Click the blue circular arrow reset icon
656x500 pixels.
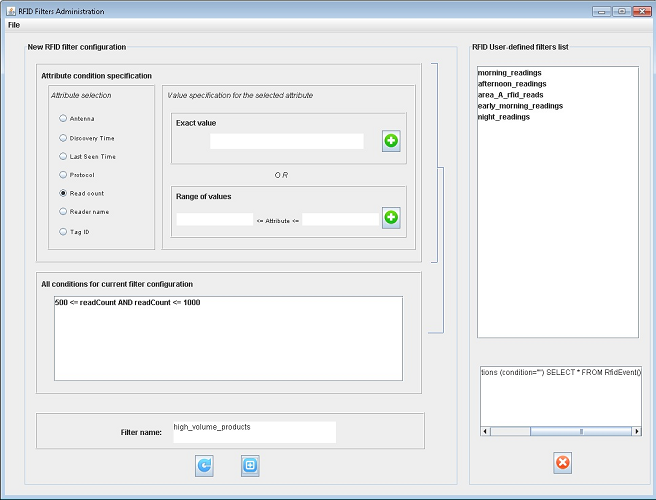[204, 465]
